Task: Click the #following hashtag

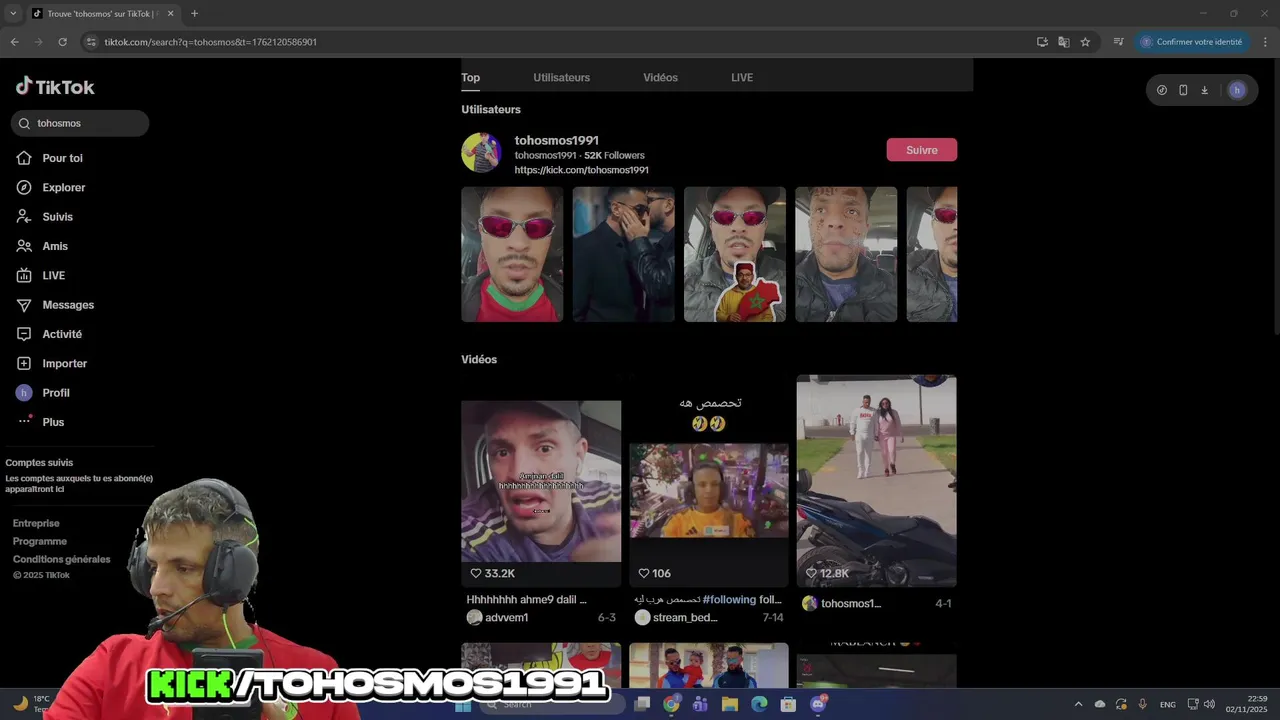Action: (729, 600)
